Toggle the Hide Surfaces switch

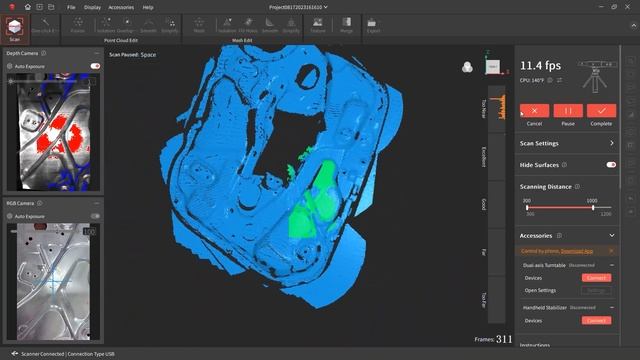(611, 165)
